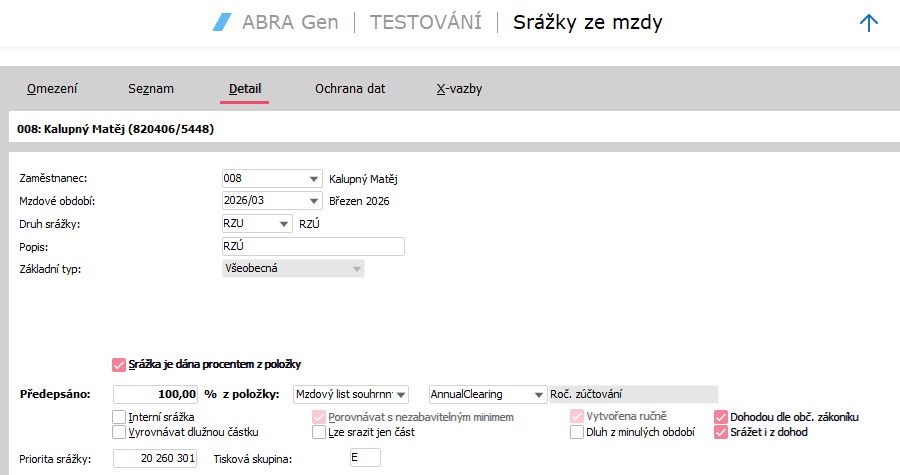The image size is (900, 475).
Task: Open the X-vazby tab
Action: 459,89
